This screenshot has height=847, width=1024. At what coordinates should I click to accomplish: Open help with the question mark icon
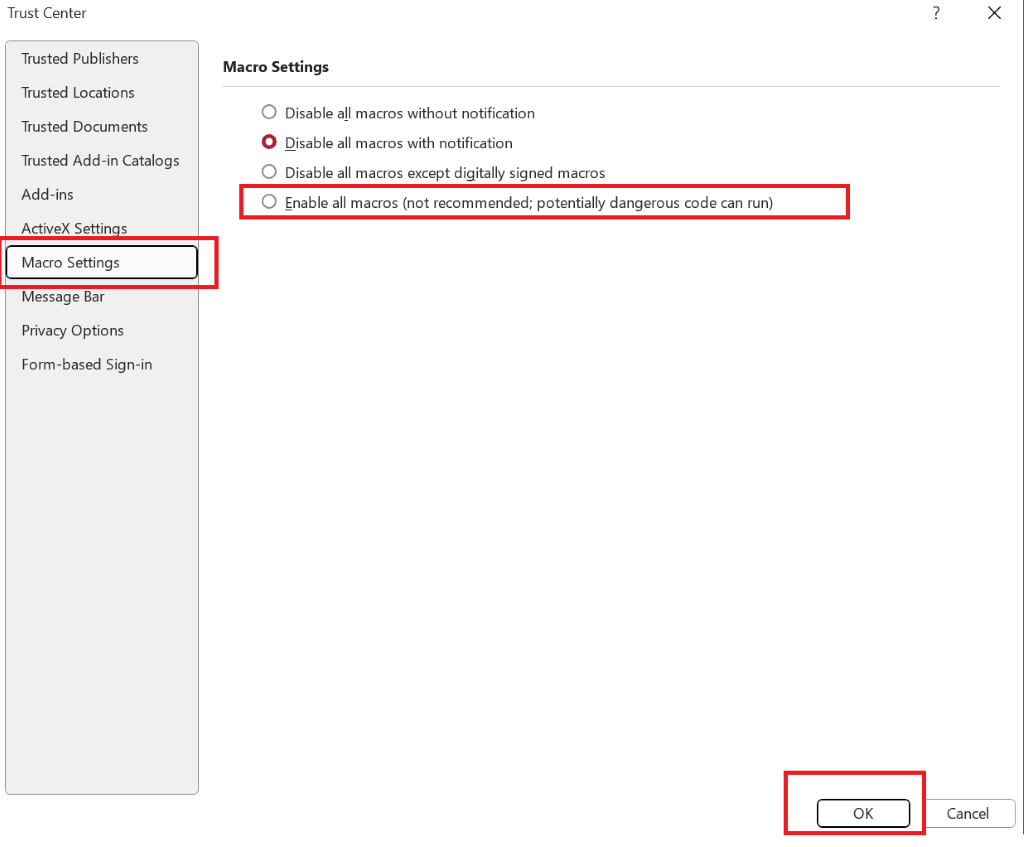(936, 13)
